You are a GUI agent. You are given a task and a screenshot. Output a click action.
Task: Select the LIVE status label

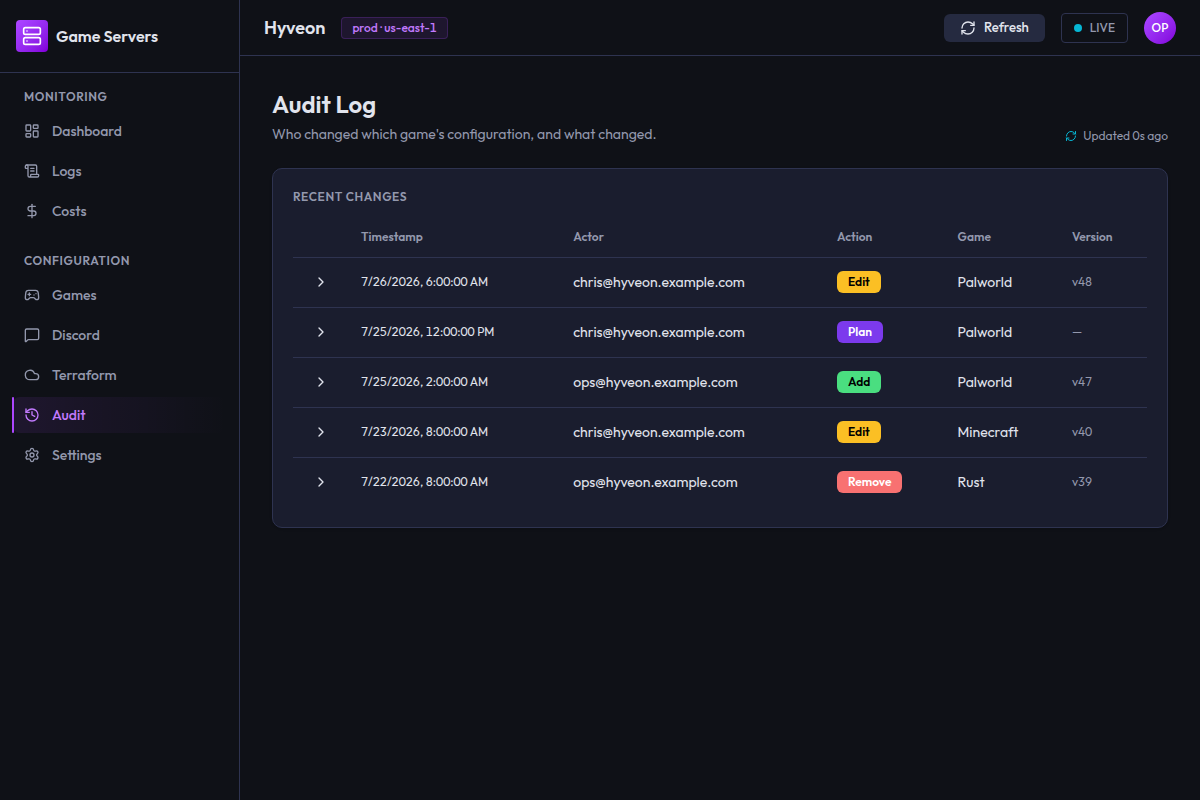[1102, 28]
